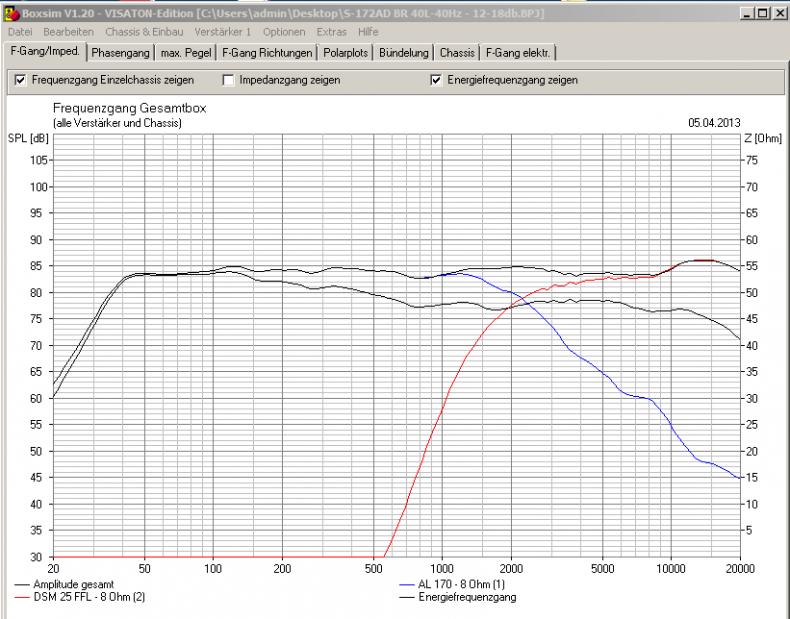
Task: Open the Verstärker 1 menu
Action: (x=223, y=32)
